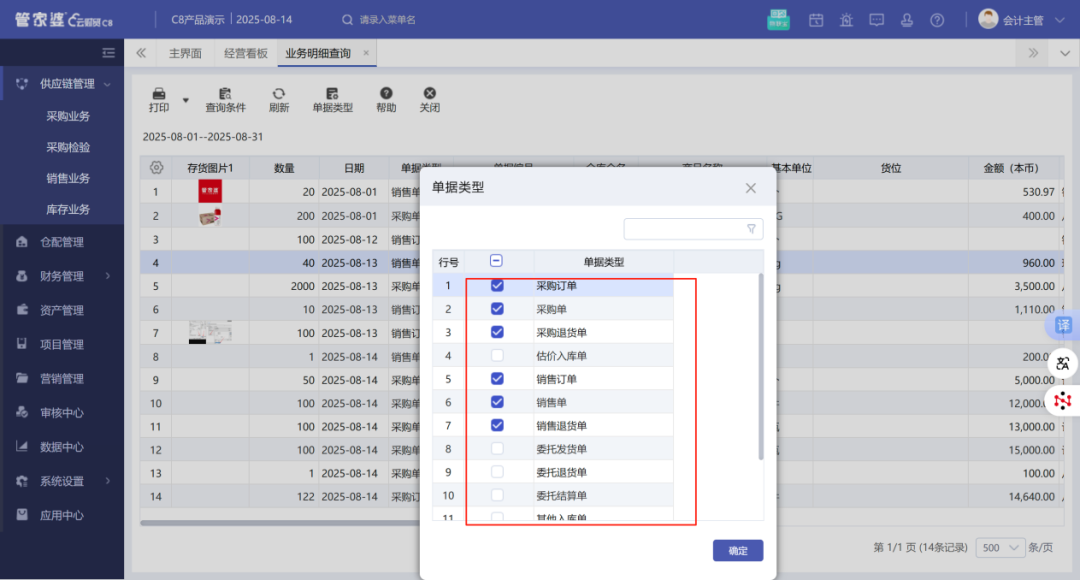Switch to the 经营看板 tab
This screenshot has width=1080, height=580.
pyautogui.click(x=246, y=53)
